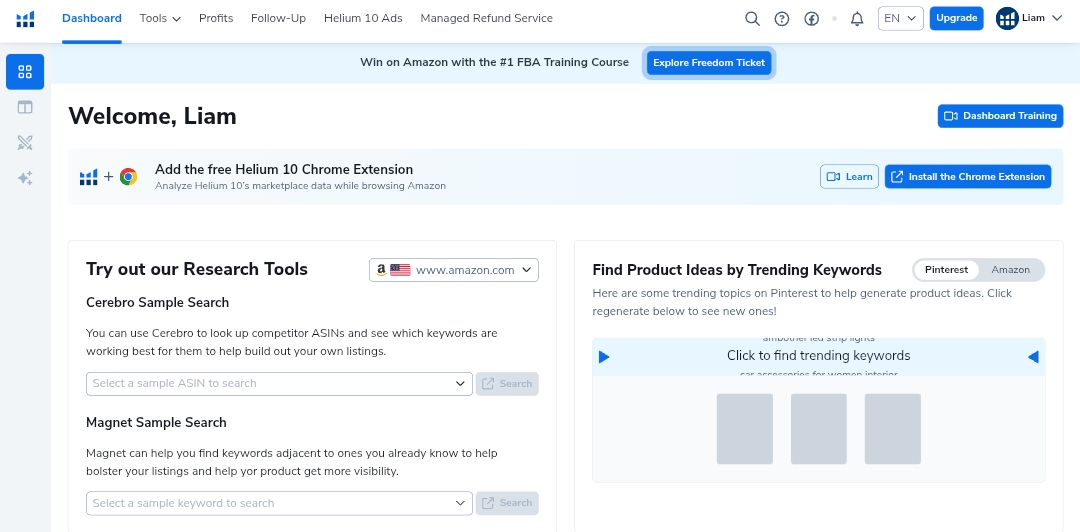Select the first trending product thumbnail
The height and width of the screenshot is (532, 1080).
point(745,429)
